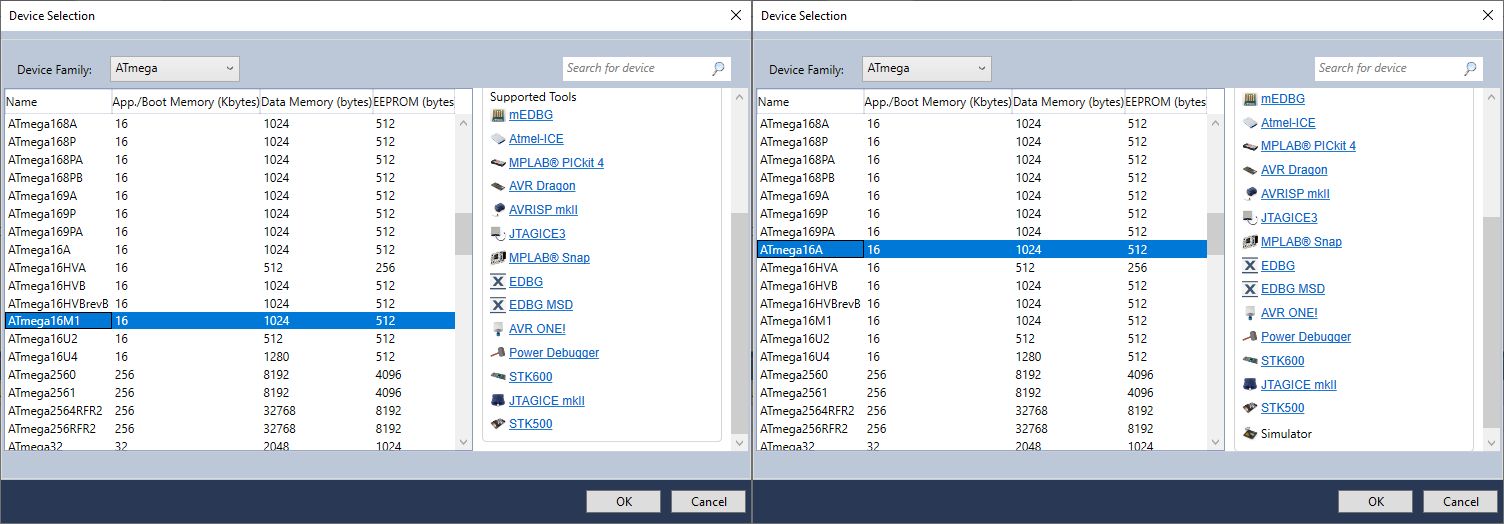This screenshot has height=524, width=1504.
Task: Open STK600 link in right window
Action: (1283, 361)
